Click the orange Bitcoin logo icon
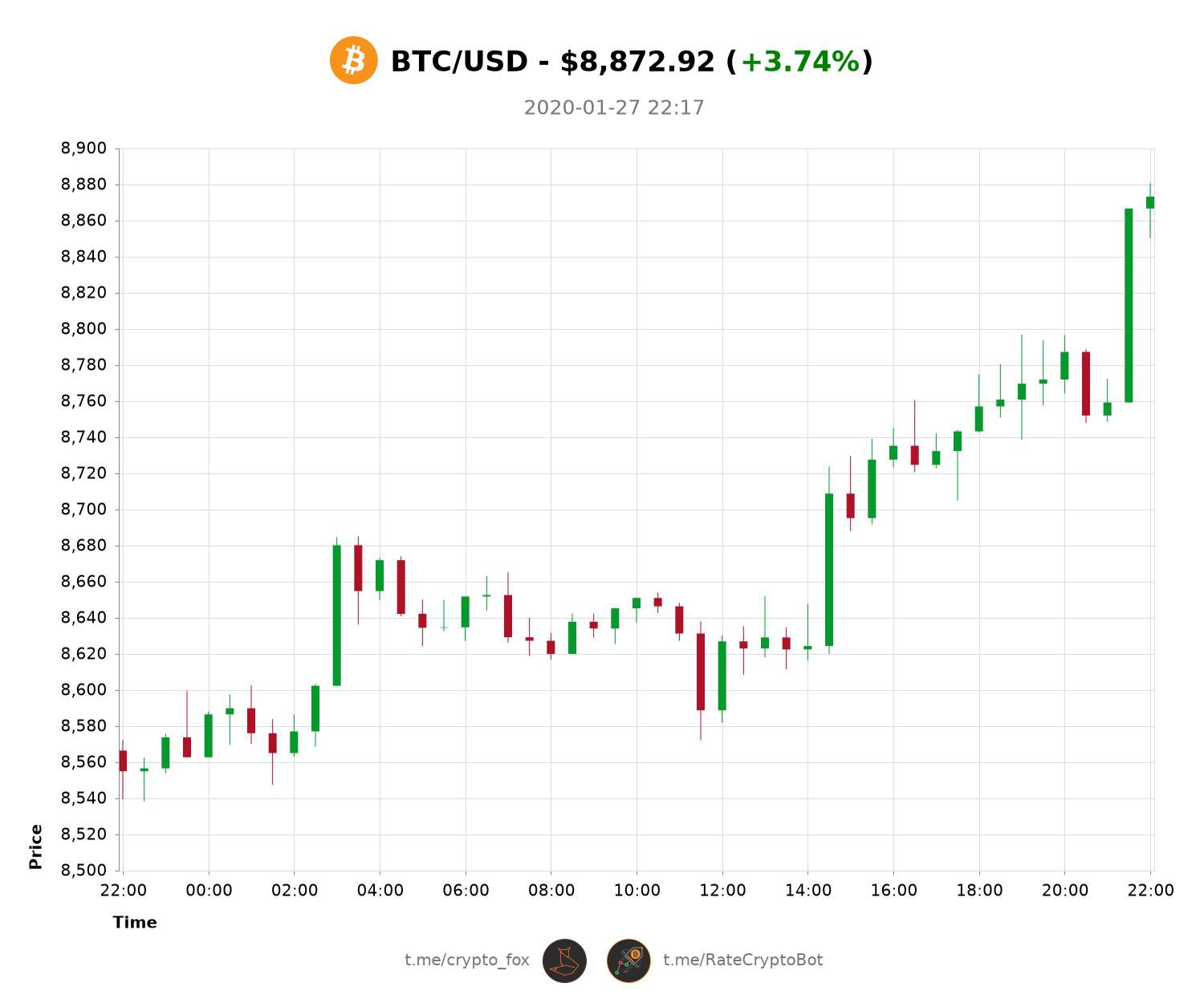The image size is (1204, 1003). pos(354,60)
